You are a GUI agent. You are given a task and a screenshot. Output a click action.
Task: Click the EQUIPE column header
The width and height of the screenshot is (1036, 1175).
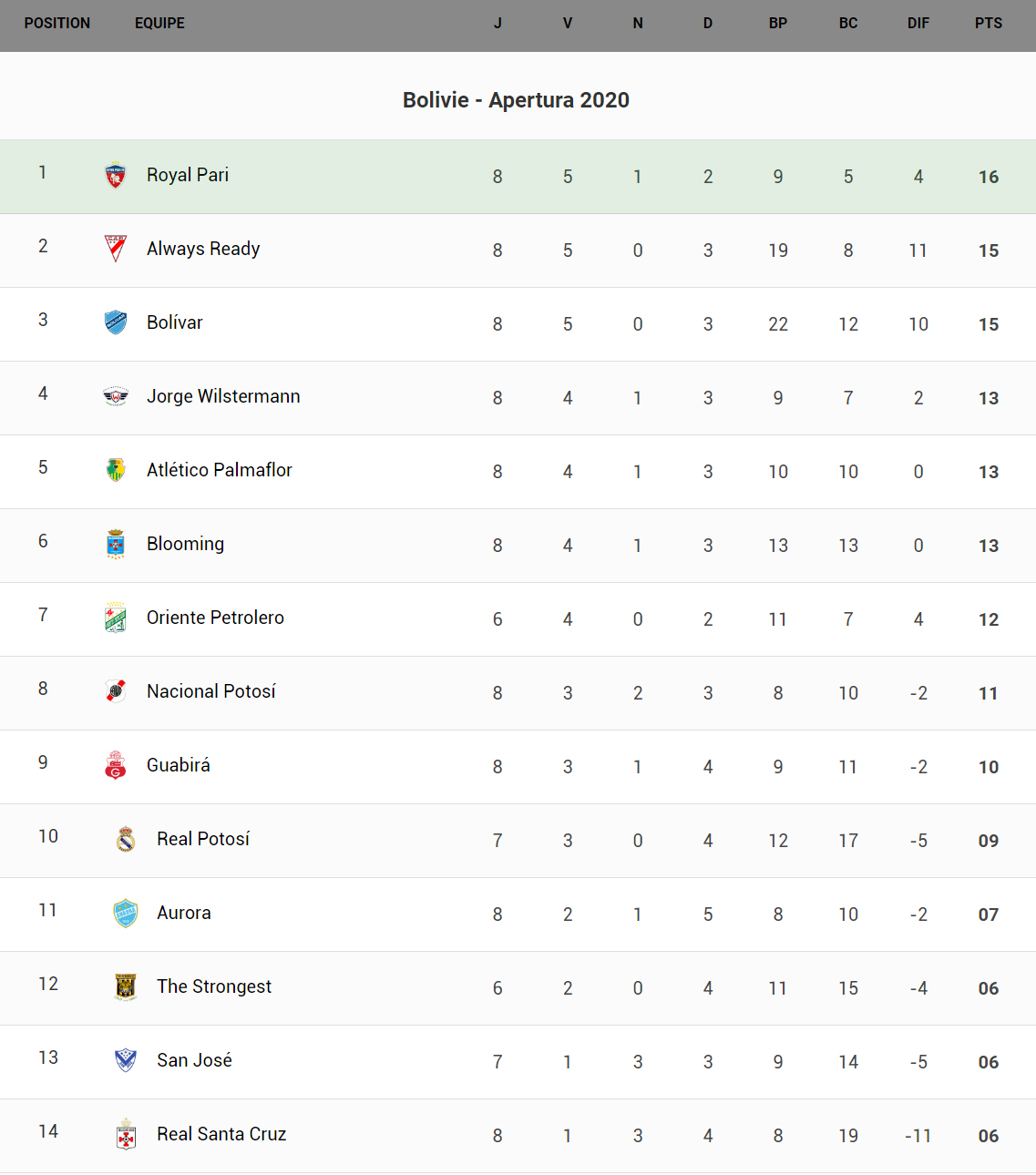[159, 24]
